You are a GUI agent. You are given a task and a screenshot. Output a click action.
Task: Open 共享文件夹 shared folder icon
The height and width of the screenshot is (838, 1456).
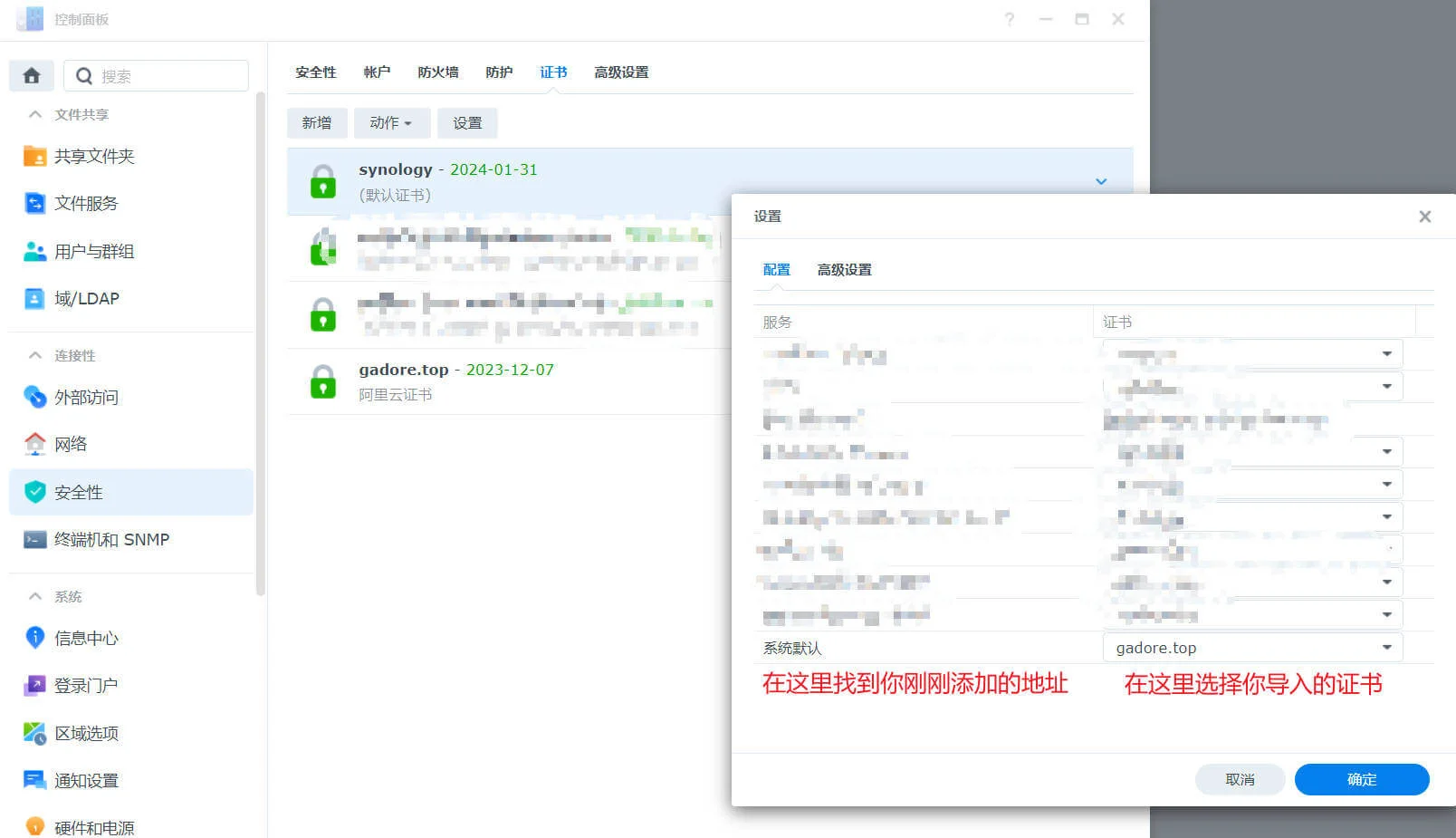point(34,157)
